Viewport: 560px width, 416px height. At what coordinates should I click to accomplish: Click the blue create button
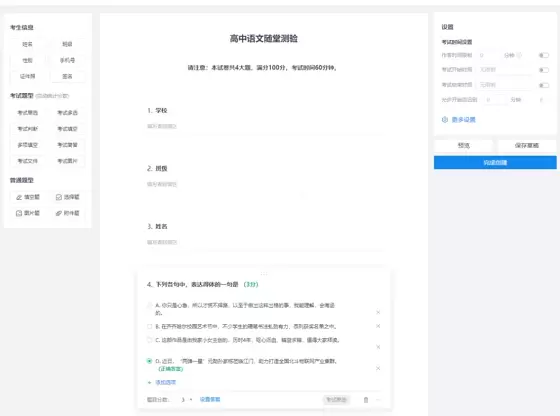tap(495, 162)
